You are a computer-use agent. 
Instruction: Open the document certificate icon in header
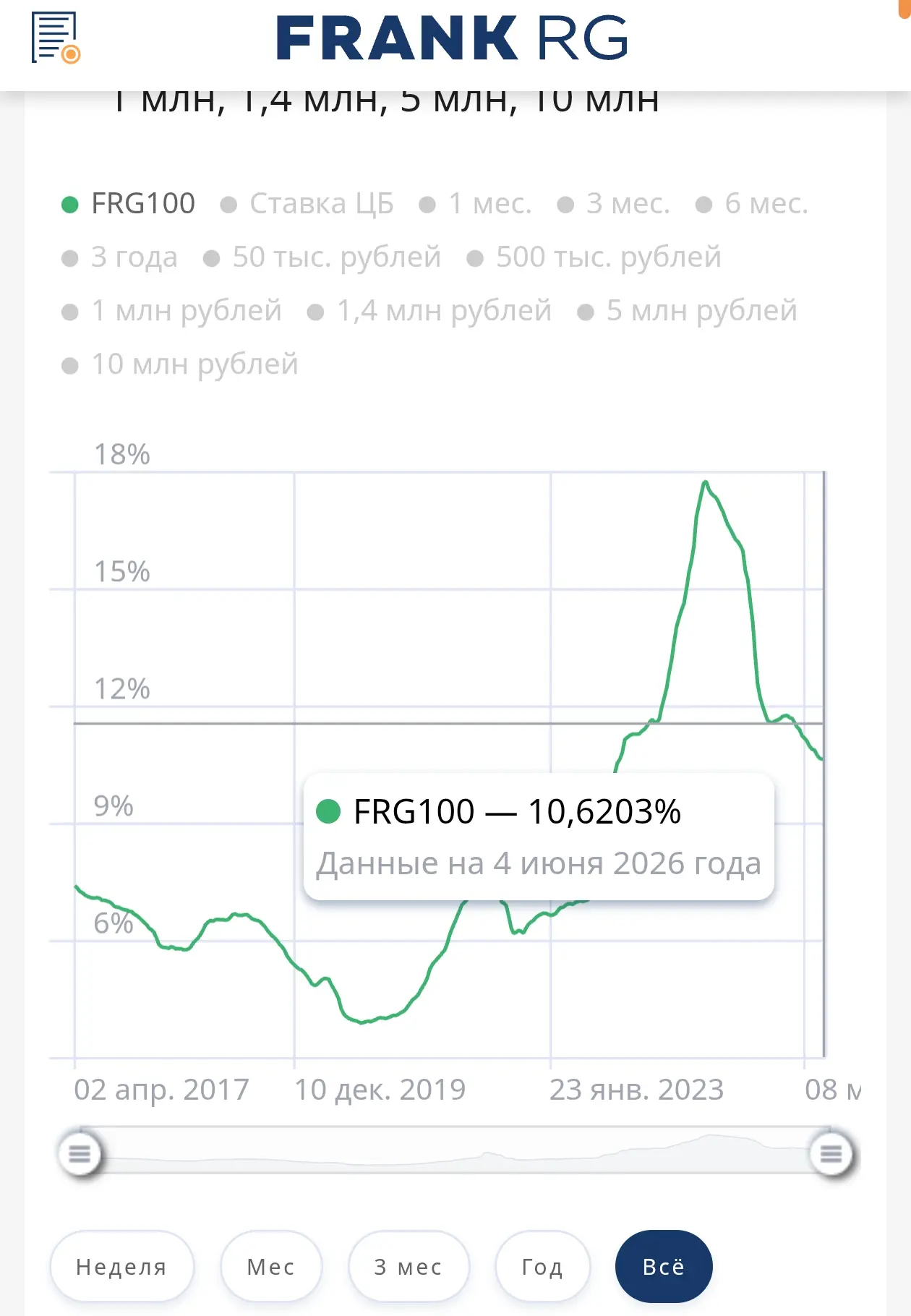click(56, 38)
